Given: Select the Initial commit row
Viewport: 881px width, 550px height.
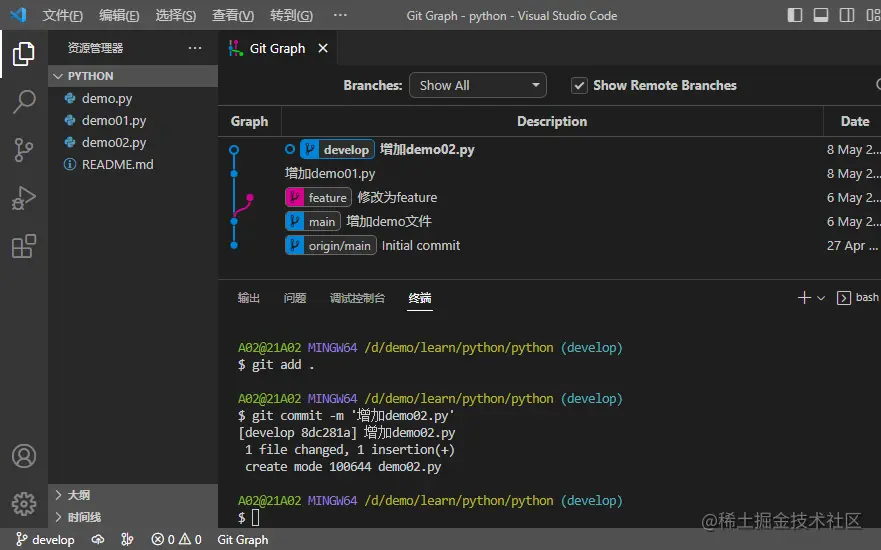Looking at the screenshot, I should coord(550,246).
